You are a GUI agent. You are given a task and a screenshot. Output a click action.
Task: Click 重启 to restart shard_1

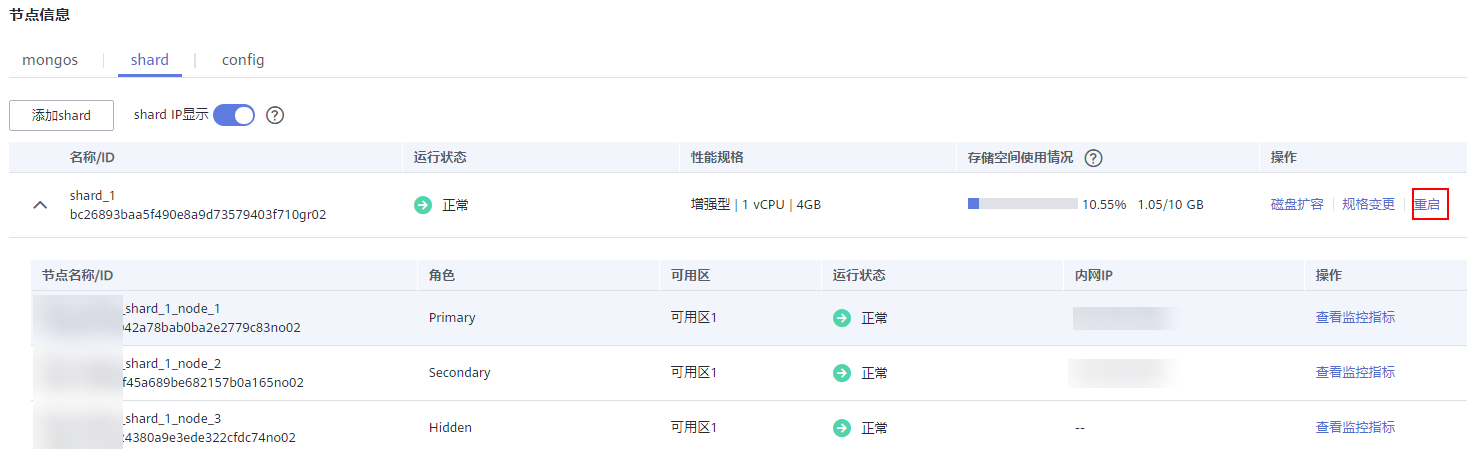point(1427,204)
